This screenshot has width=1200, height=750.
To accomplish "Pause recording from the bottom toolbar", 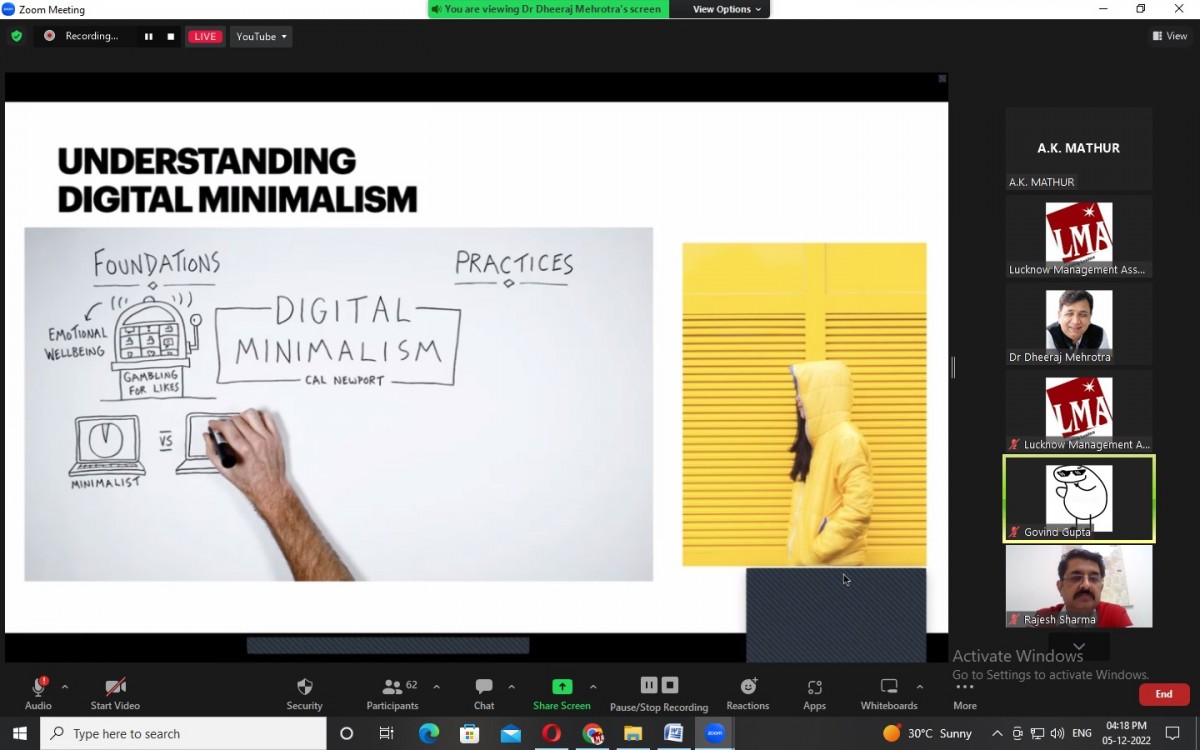I will (x=649, y=685).
